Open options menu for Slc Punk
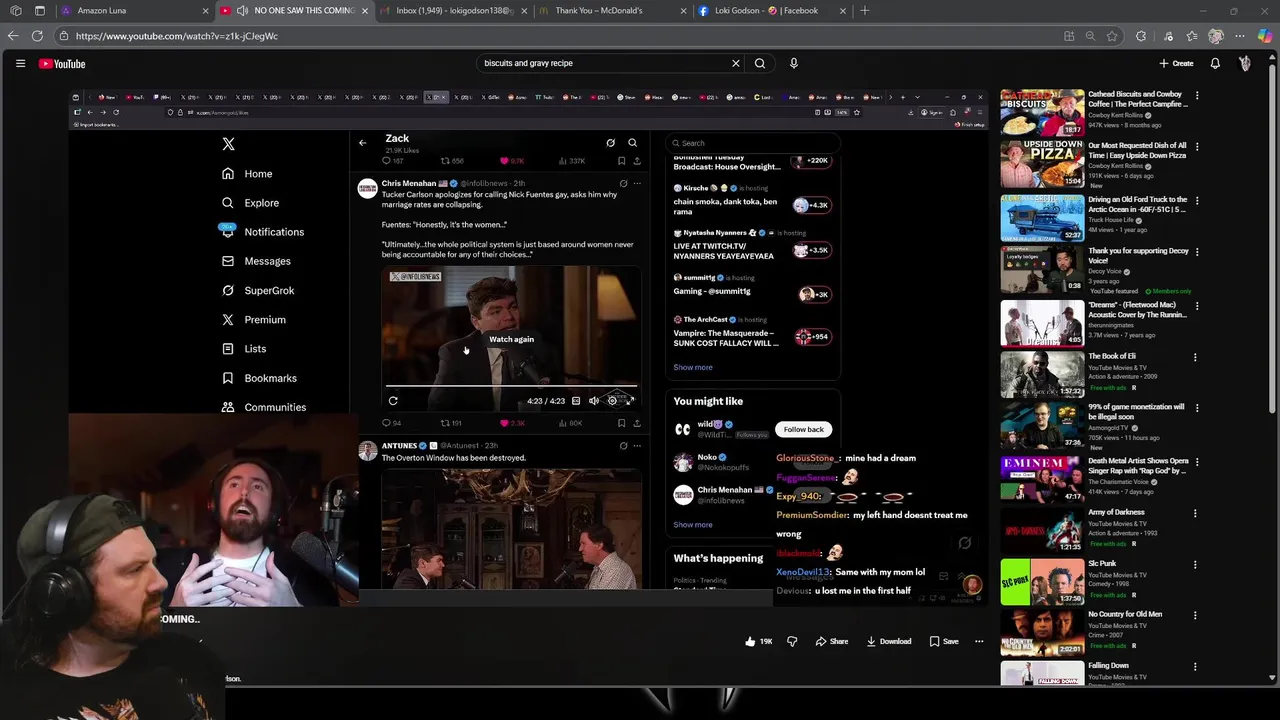 (x=1197, y=565)
